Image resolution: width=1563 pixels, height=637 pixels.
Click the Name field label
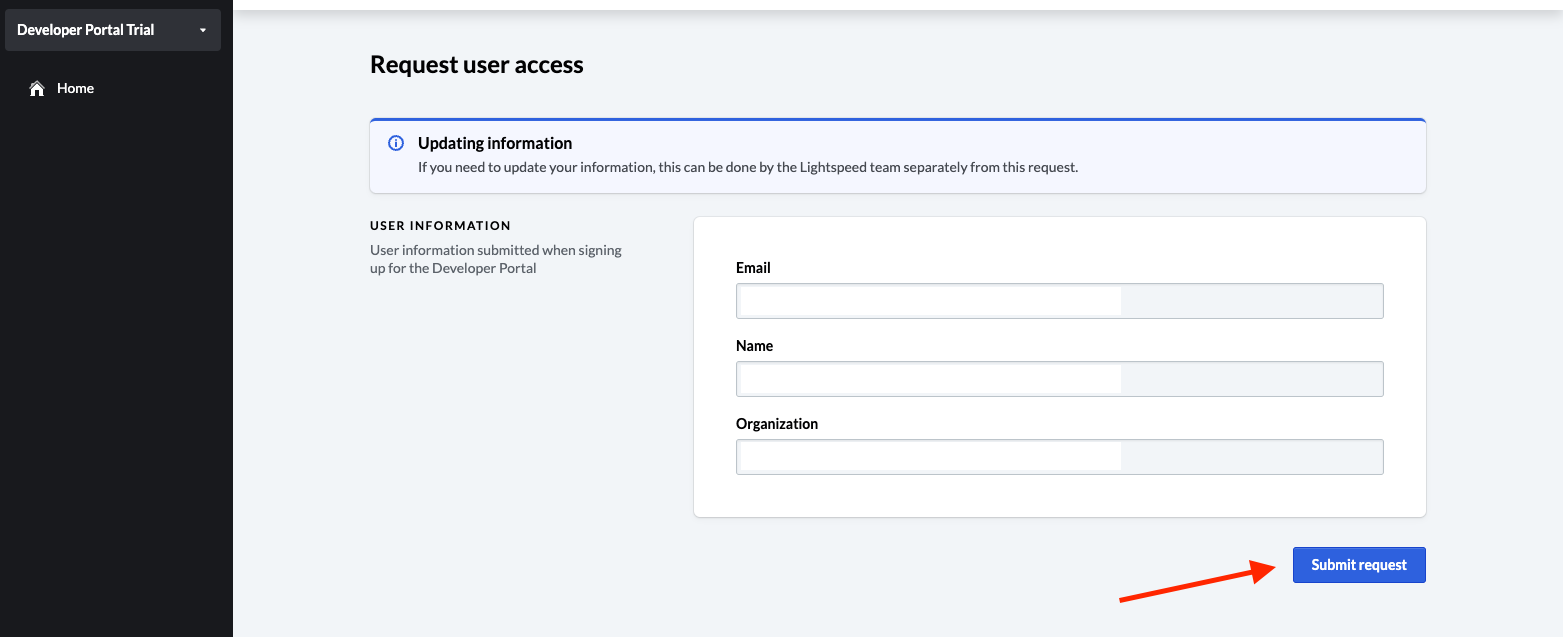(x=754, y=346)
